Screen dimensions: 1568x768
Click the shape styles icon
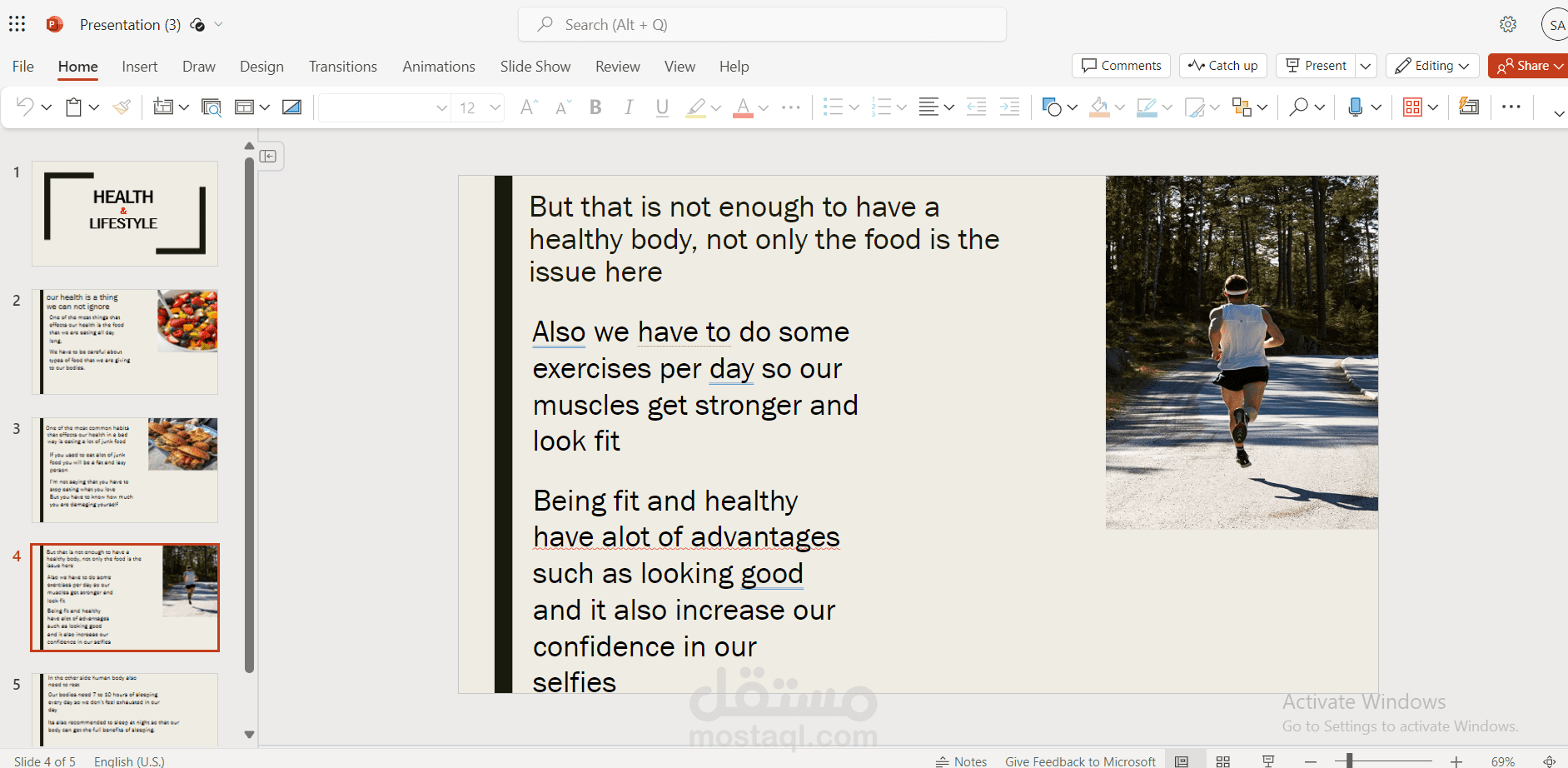tap(1195, 107)
